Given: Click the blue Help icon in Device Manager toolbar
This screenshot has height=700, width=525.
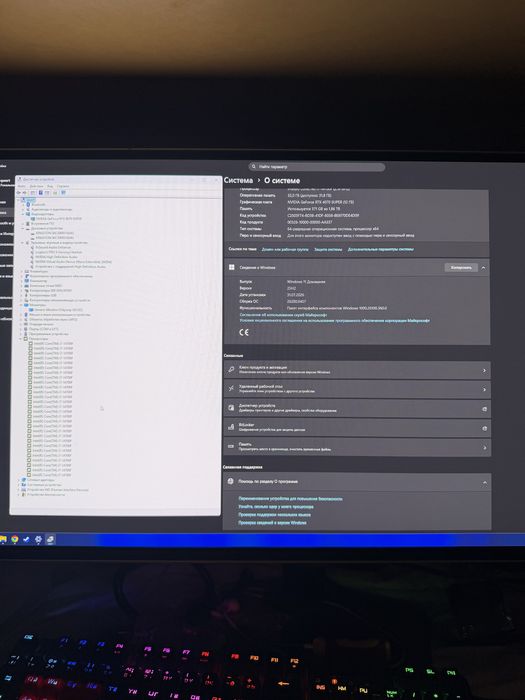Looking at the screenshot, I should click(41, 193).
